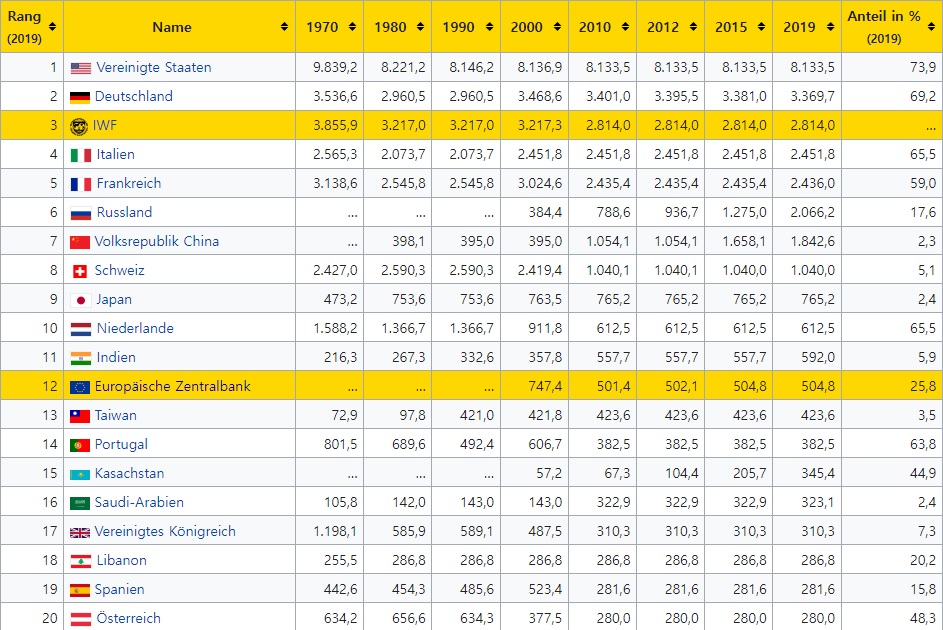Select the Europäische Zentralbank name text
The width and height of the screenshot is (943, 630).
coord(173,386)
